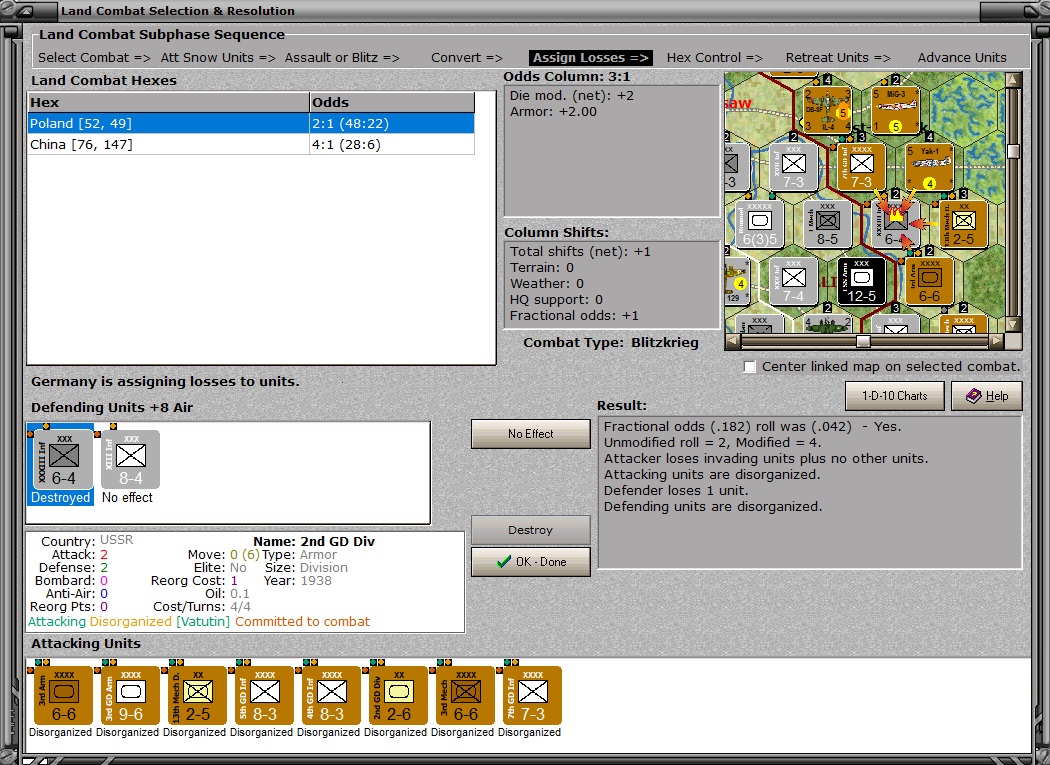Click the map scroll down arrow
Screen dimensions: 1050x765
tap(1013, 325)
